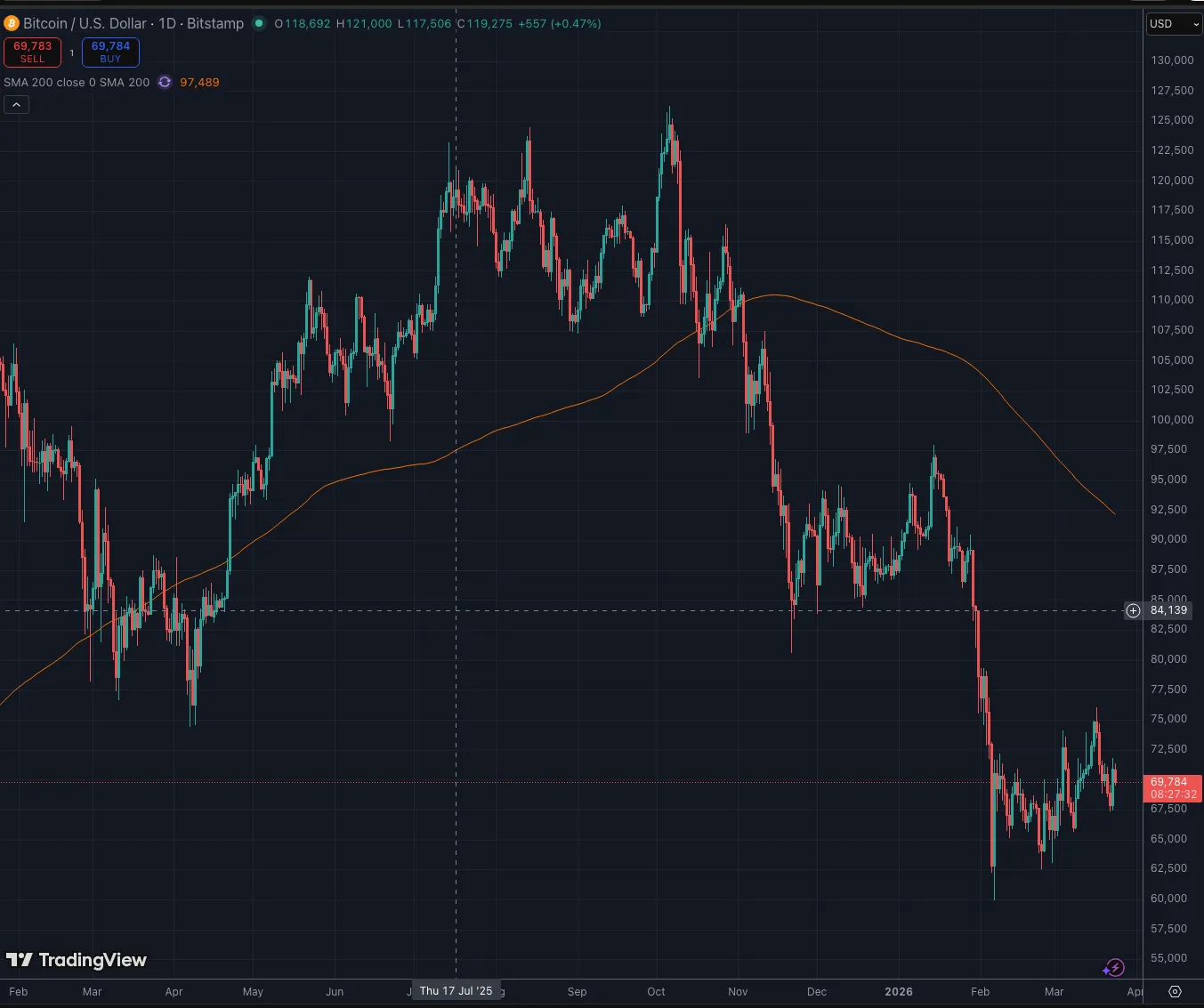Screen dimensions: 1204x1008
Task: Click 120,000 on the price scale
Action: [x=1172, y=181]
